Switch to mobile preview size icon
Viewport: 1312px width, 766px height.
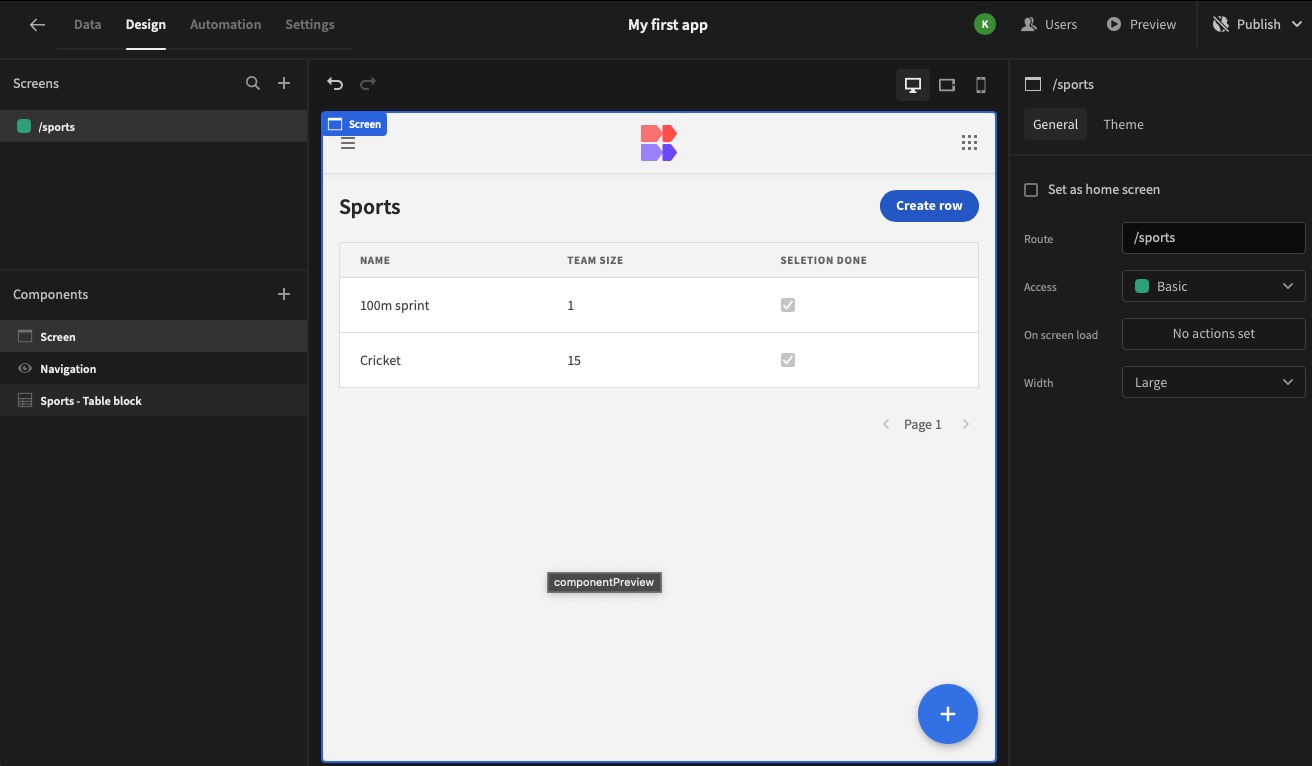click(980, 85)
